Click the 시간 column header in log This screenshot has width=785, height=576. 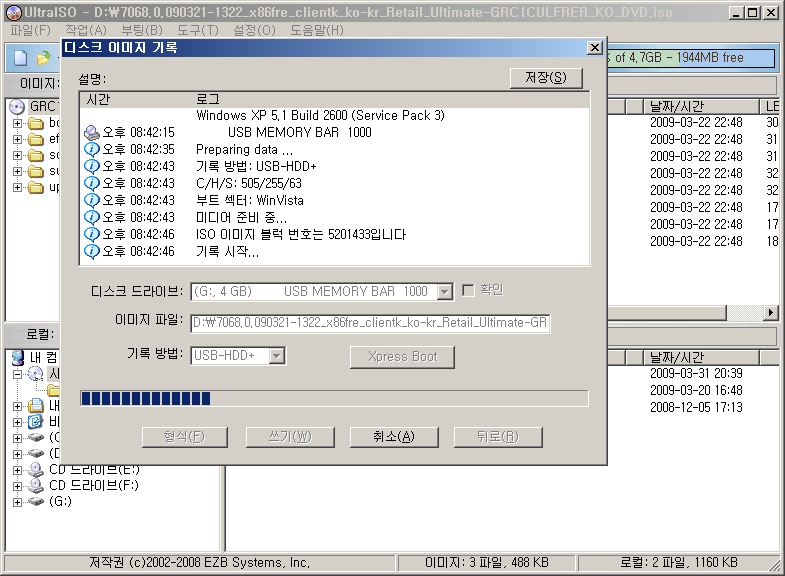(x=135, y=100)
